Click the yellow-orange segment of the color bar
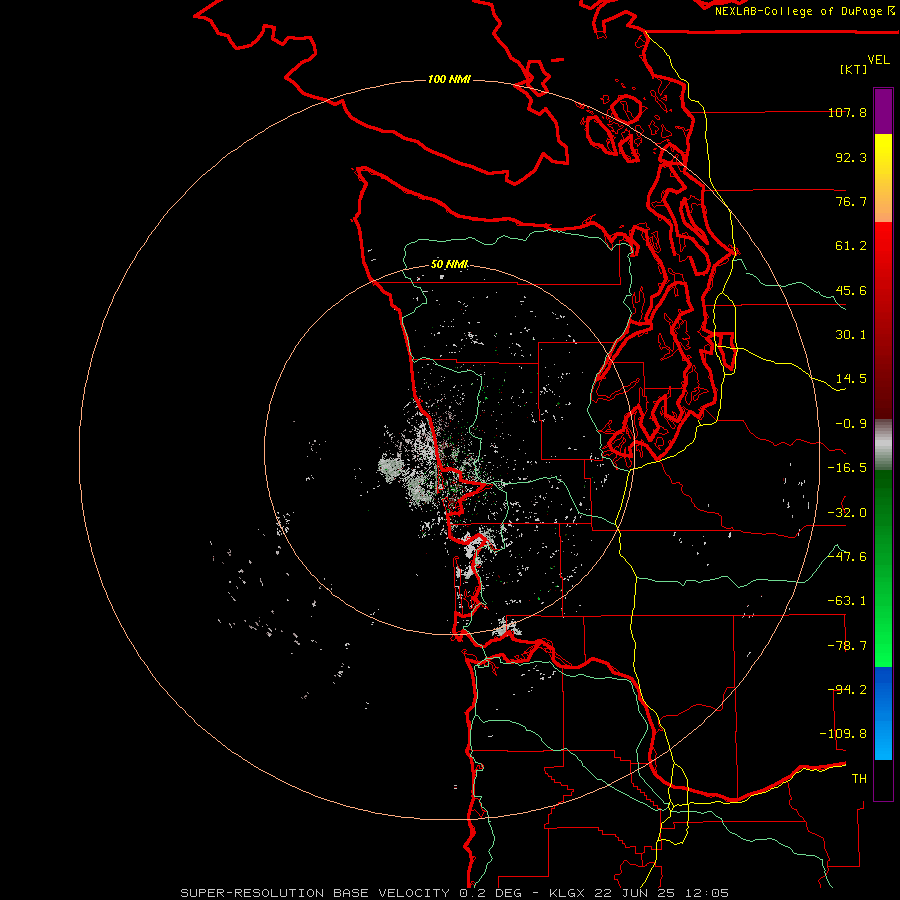The height and width of the screenshot is (900, 900). point(883,178)
